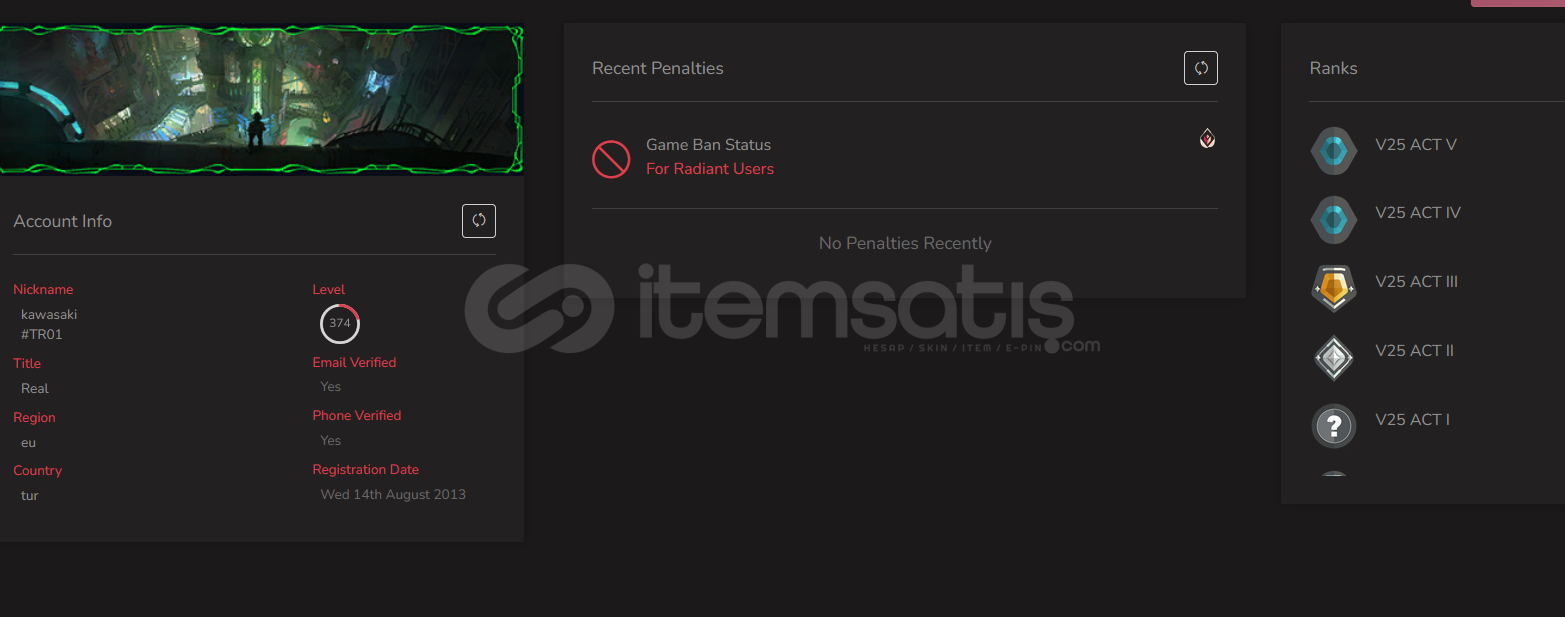Click the No Penalties Recently message

coord(905,243)
